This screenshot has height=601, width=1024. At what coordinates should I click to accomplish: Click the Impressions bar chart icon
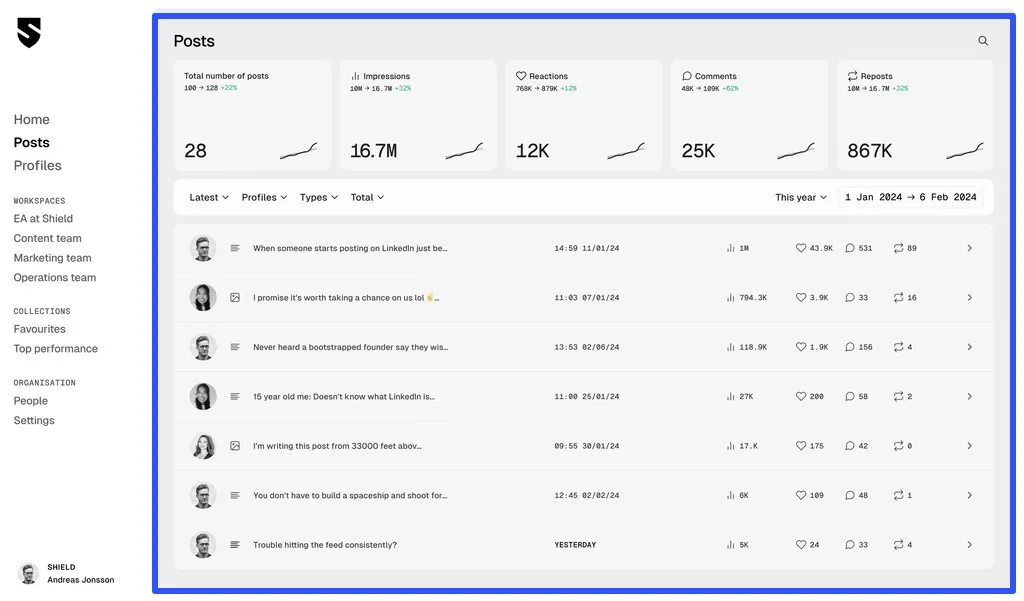pos(354,75)
